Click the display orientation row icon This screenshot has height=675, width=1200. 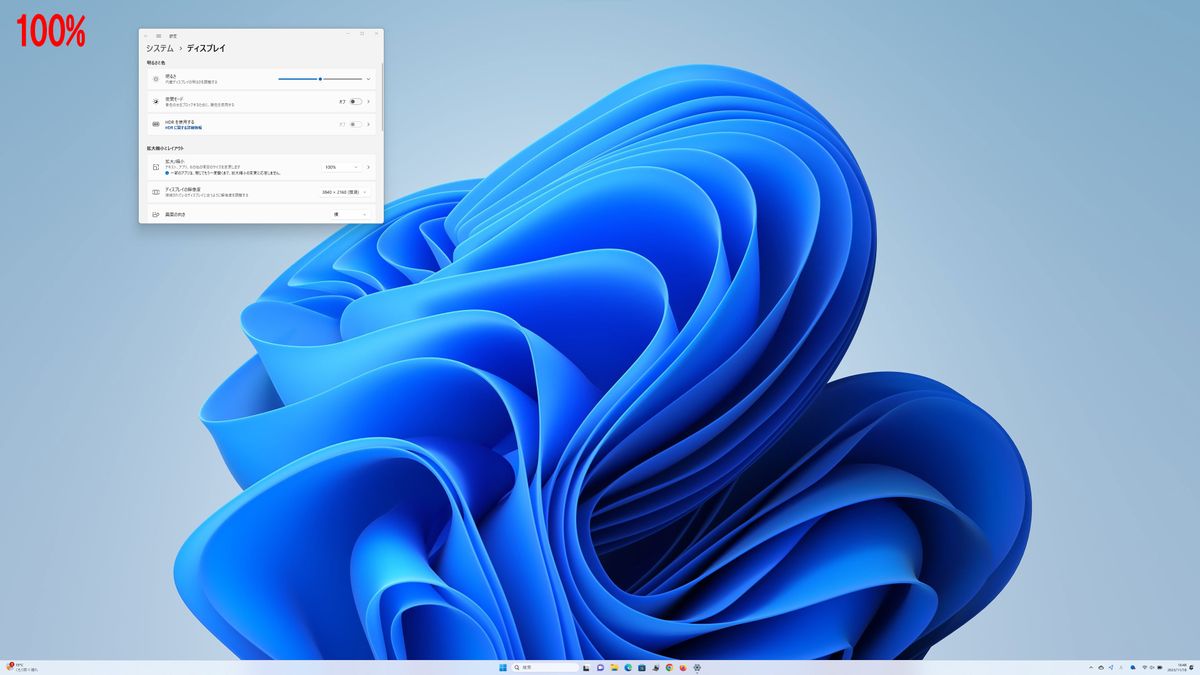click(x=155, y=214)
